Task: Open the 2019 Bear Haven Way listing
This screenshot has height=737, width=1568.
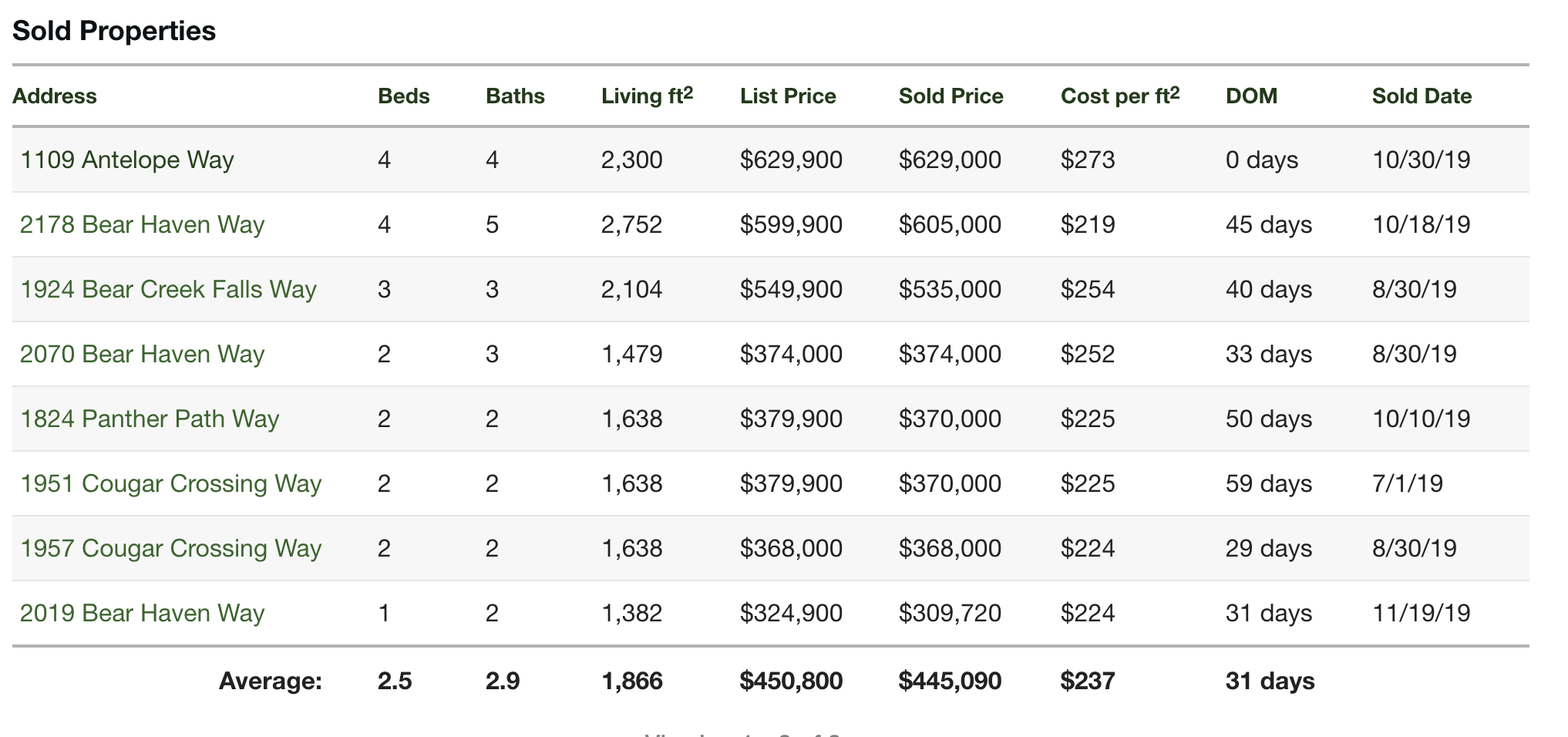Action: [142, 613]
